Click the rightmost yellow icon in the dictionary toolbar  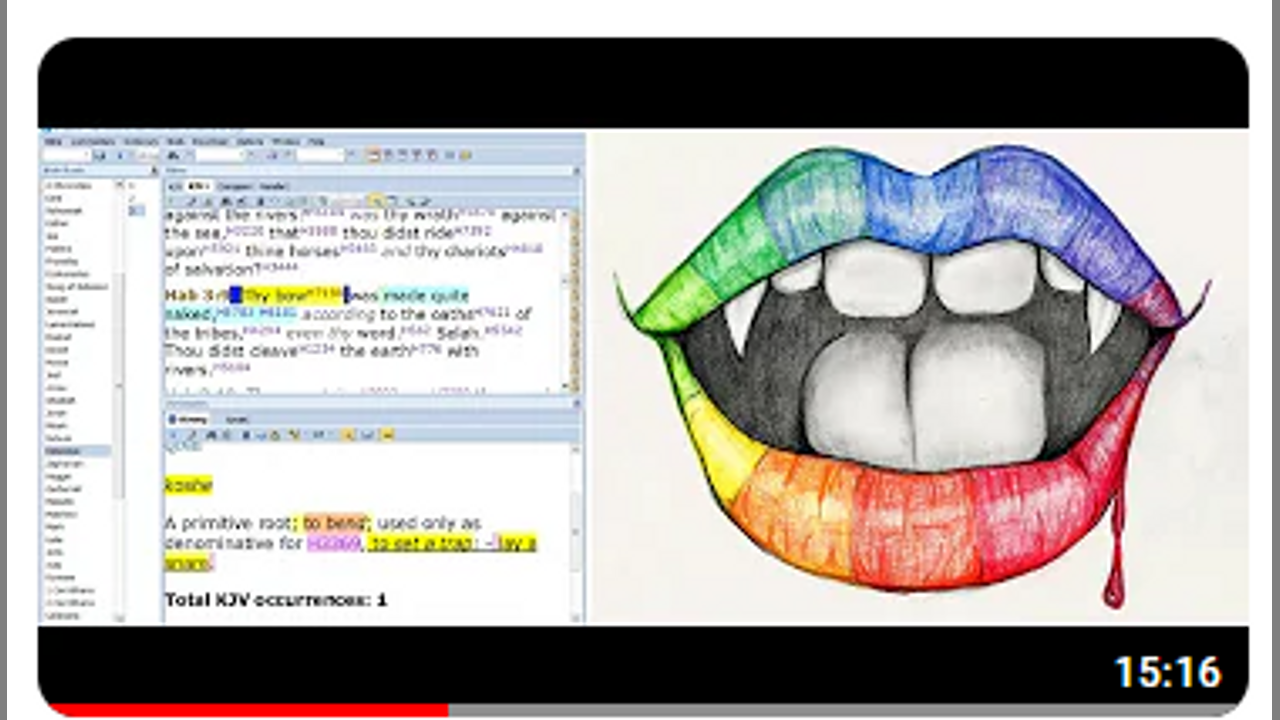387,435
